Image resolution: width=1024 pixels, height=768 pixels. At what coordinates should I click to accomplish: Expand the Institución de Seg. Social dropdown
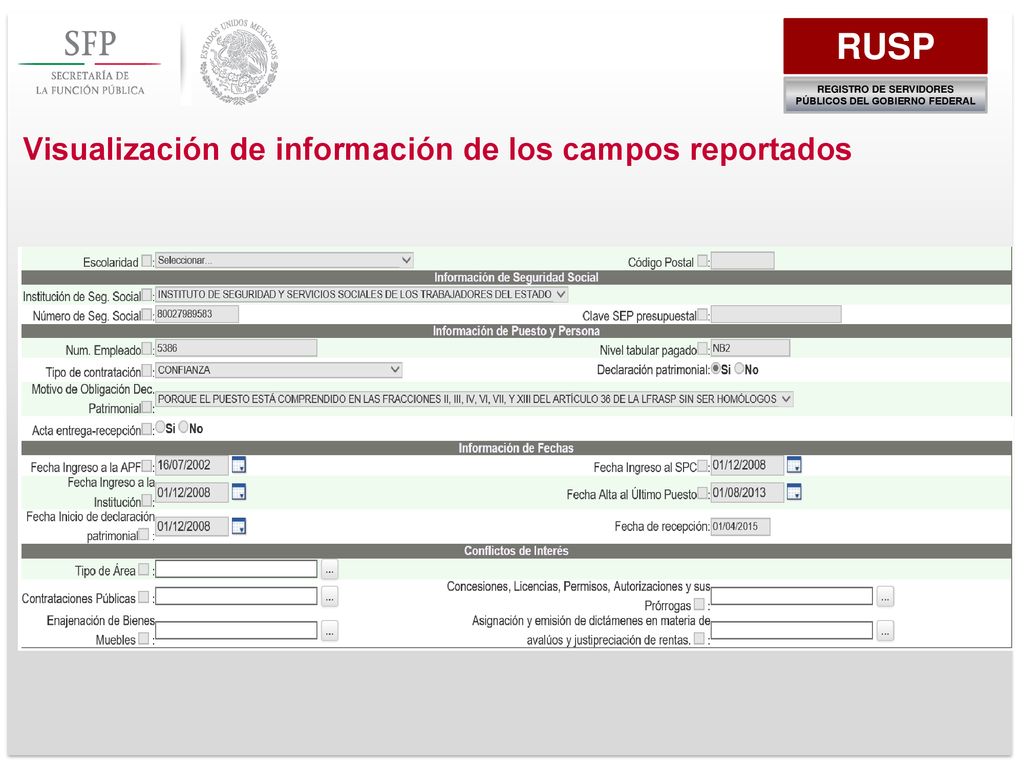[x=361, y=295]
